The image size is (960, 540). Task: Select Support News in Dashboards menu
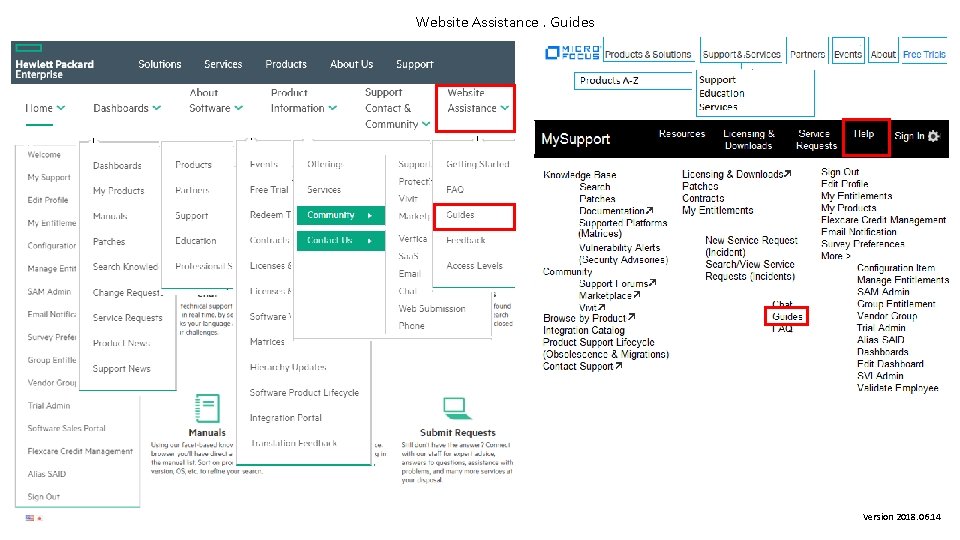(121, 369)
